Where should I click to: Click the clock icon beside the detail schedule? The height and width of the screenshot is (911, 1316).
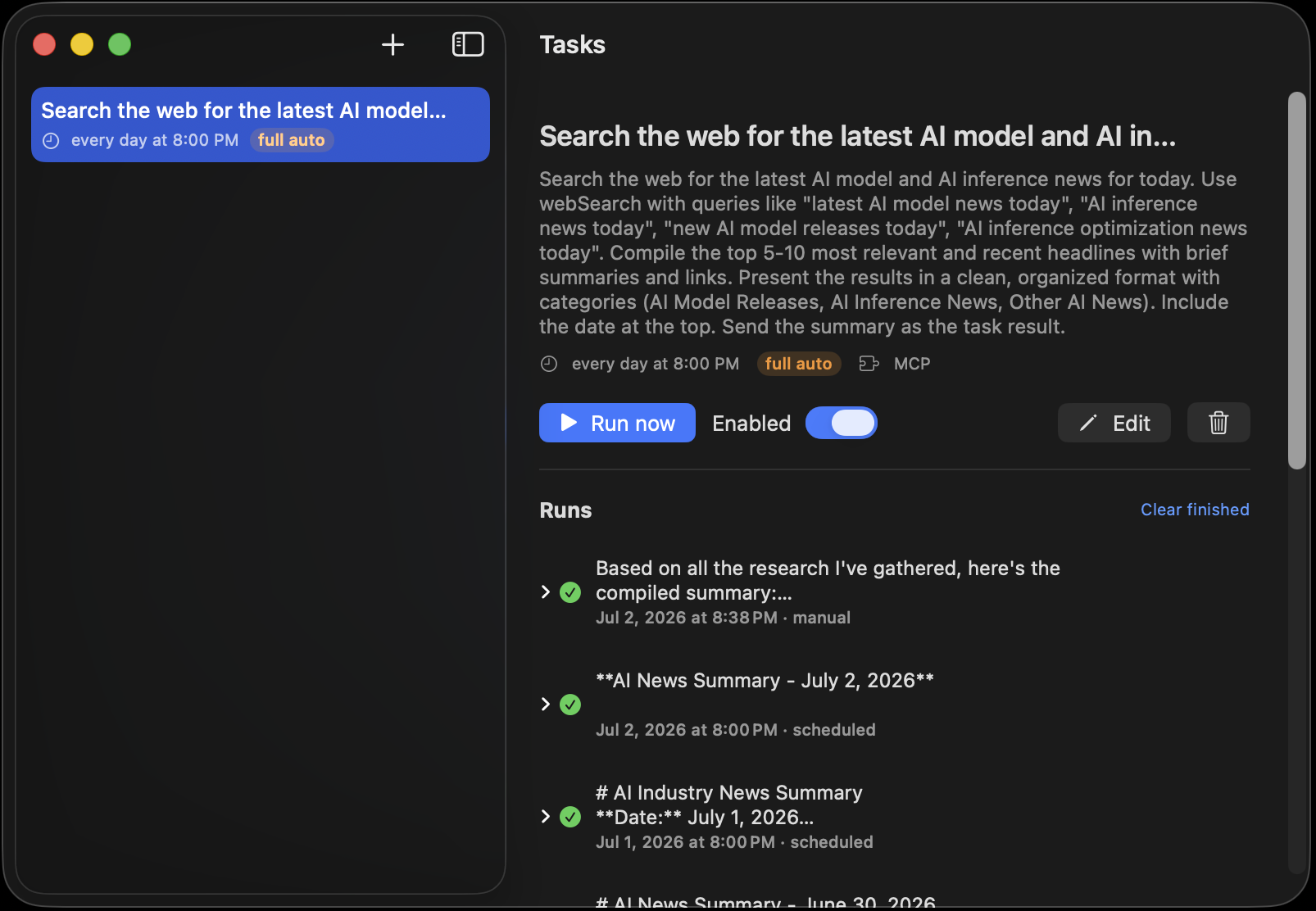tap(549, 364)
